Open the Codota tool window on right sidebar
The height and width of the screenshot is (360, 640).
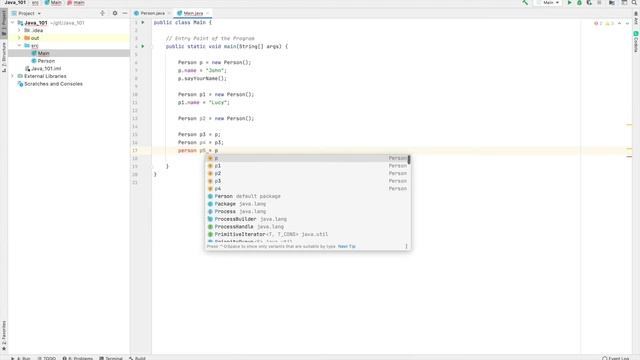636,41
